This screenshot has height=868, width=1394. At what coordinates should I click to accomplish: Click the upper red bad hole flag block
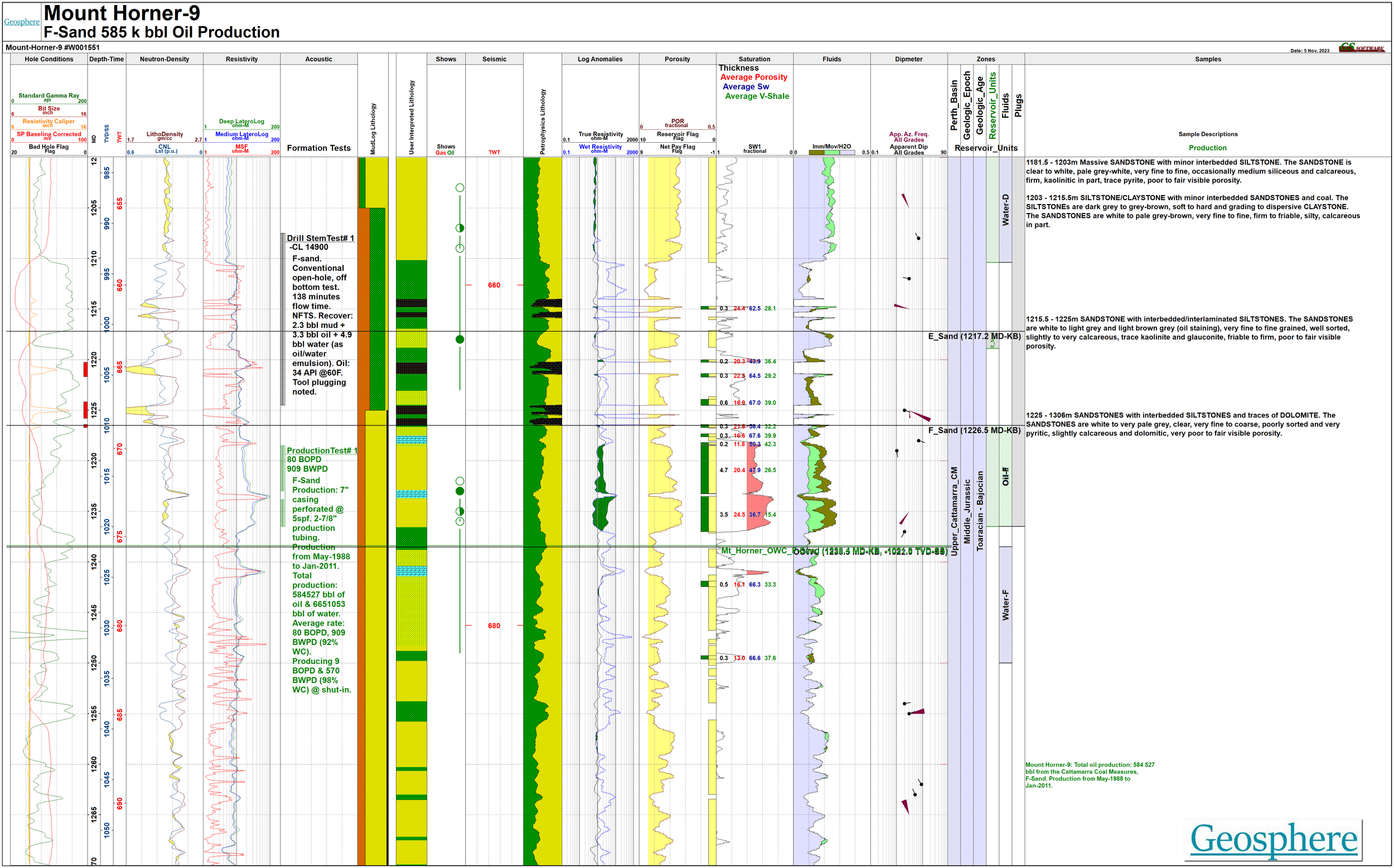point(85,369)
